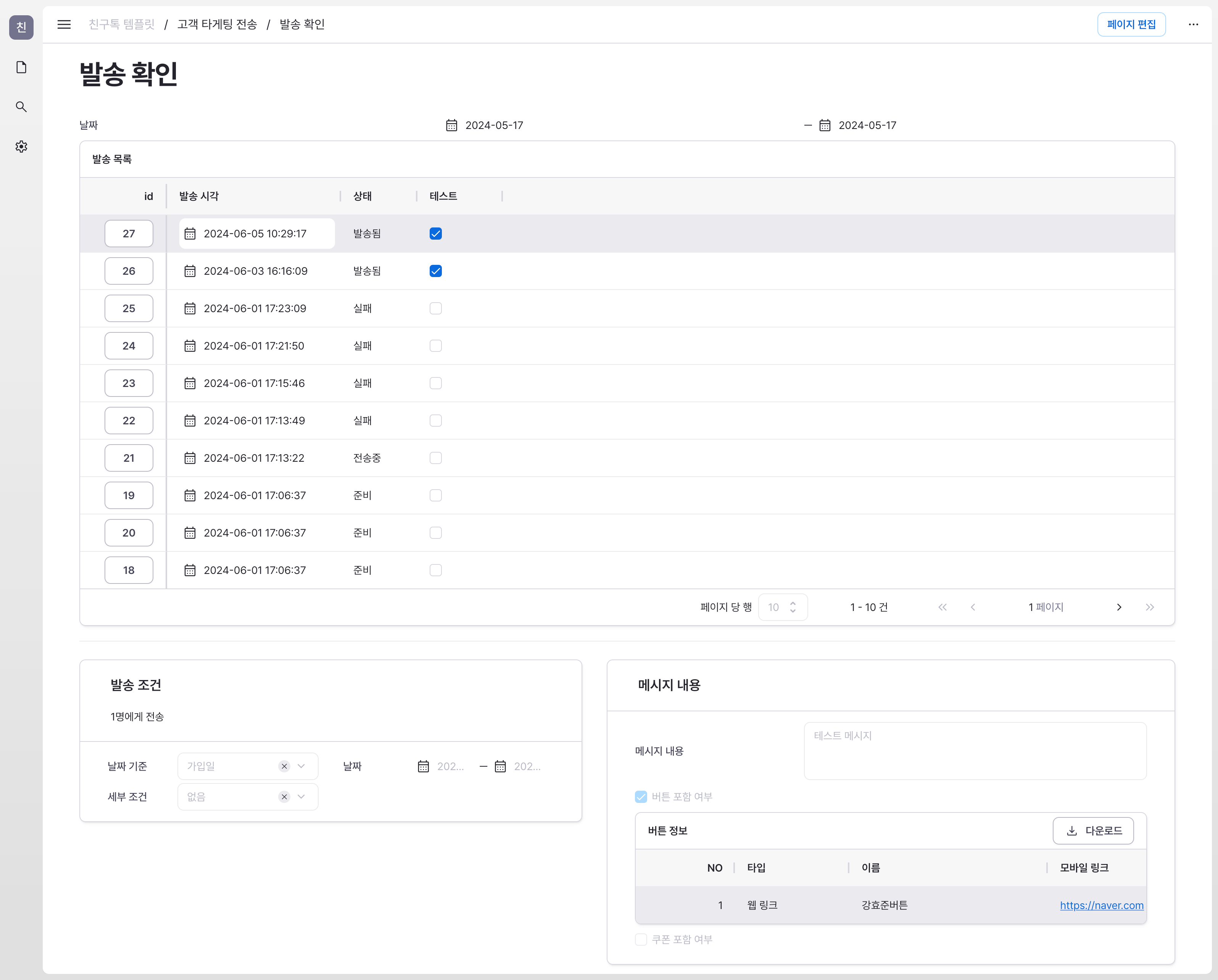
Task: Expand the 세부 조건 dropdown chevron
Action: point(301,797)
